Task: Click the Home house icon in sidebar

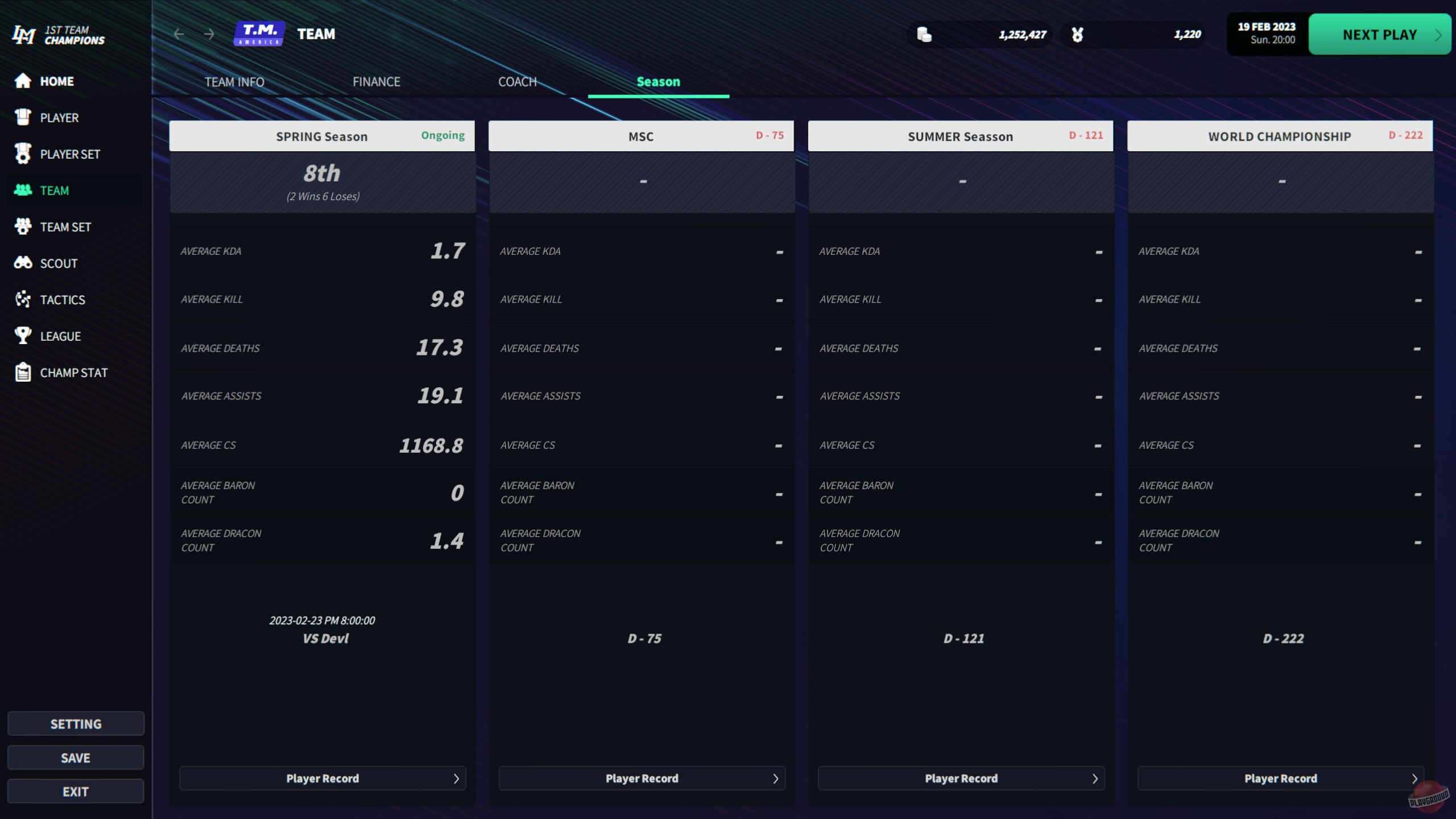Action: (23, 81)
